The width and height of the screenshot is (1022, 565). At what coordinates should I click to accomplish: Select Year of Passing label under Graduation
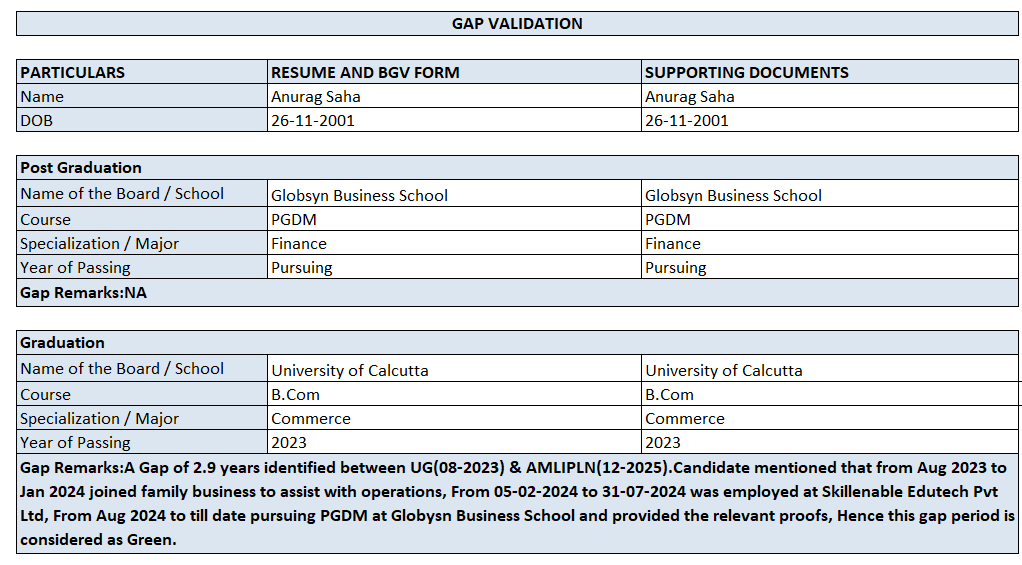(75, 443)
